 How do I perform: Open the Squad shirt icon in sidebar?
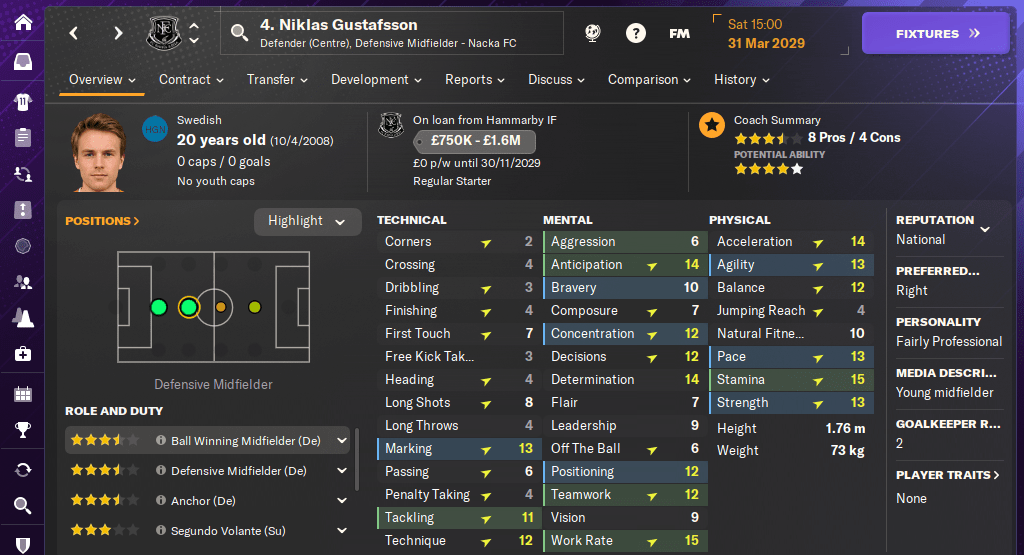click(x=22, y=101)
